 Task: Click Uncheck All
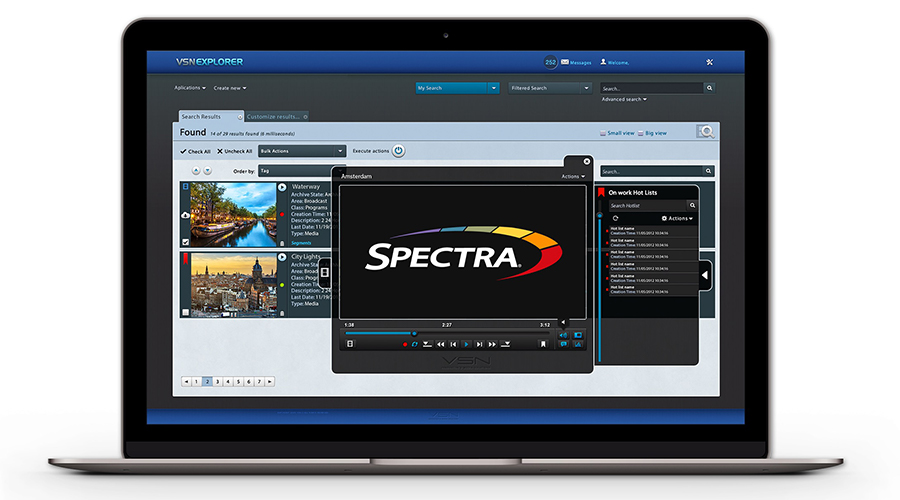coord(234,152)
